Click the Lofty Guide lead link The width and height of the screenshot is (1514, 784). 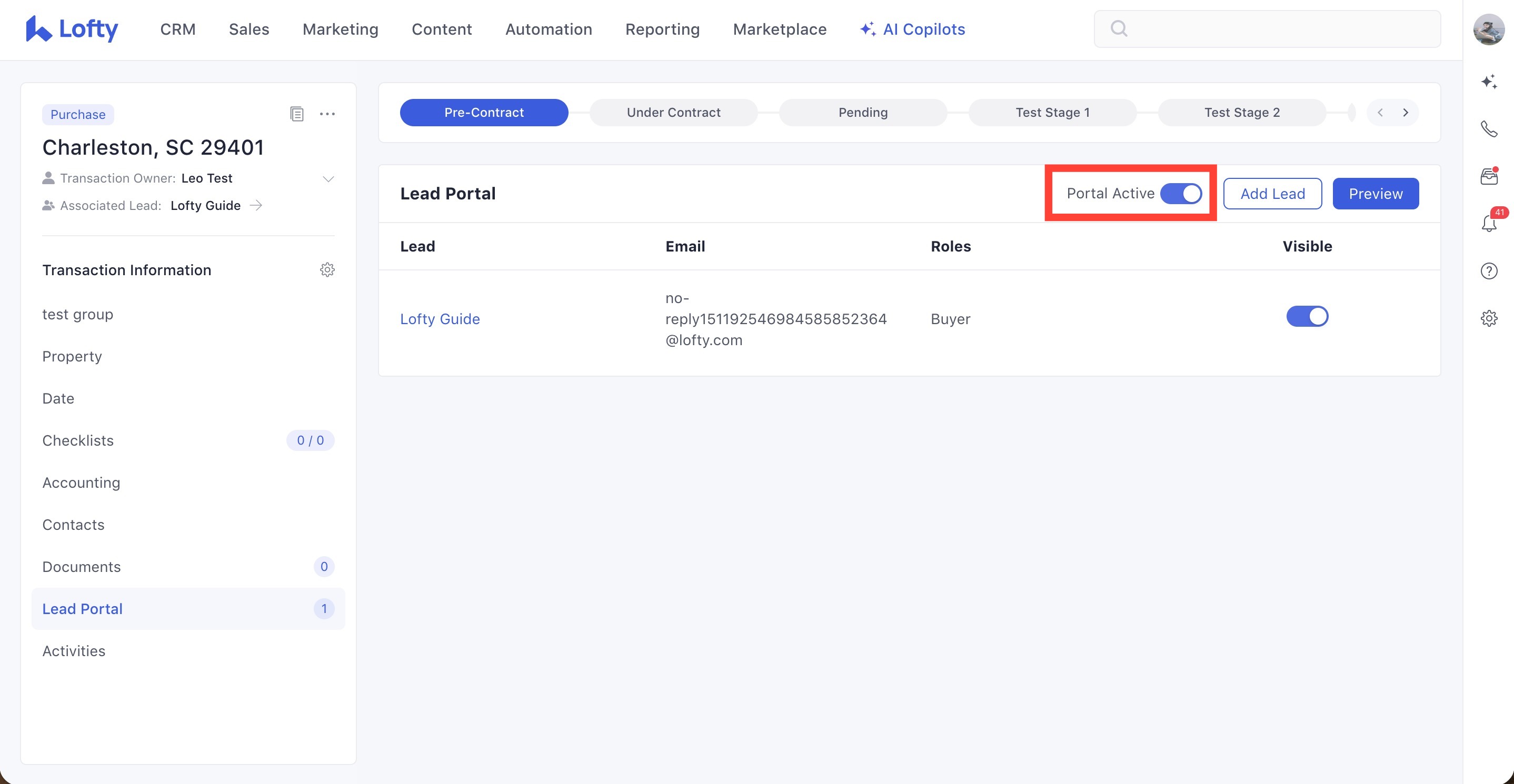(440, 319)
